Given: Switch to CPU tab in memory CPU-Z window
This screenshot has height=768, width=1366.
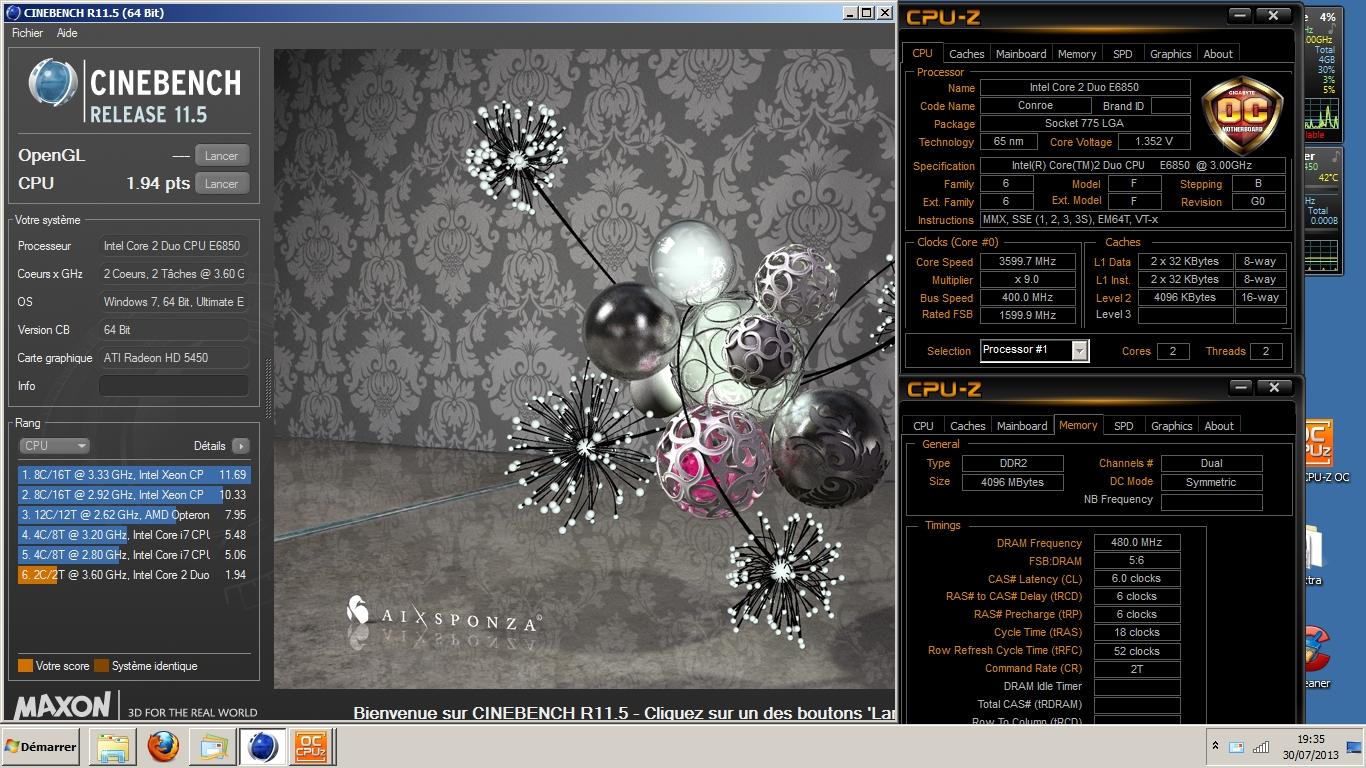Looking at the screenshot, I should [923, 426].
